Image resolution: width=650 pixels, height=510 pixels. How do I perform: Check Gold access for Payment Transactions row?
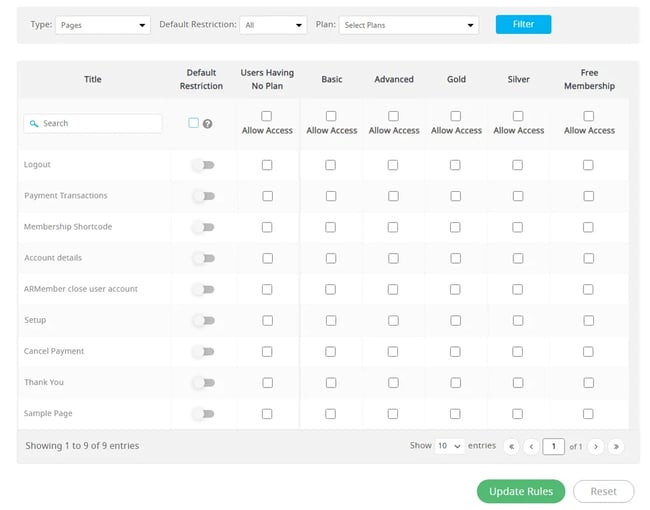[456, 196]
